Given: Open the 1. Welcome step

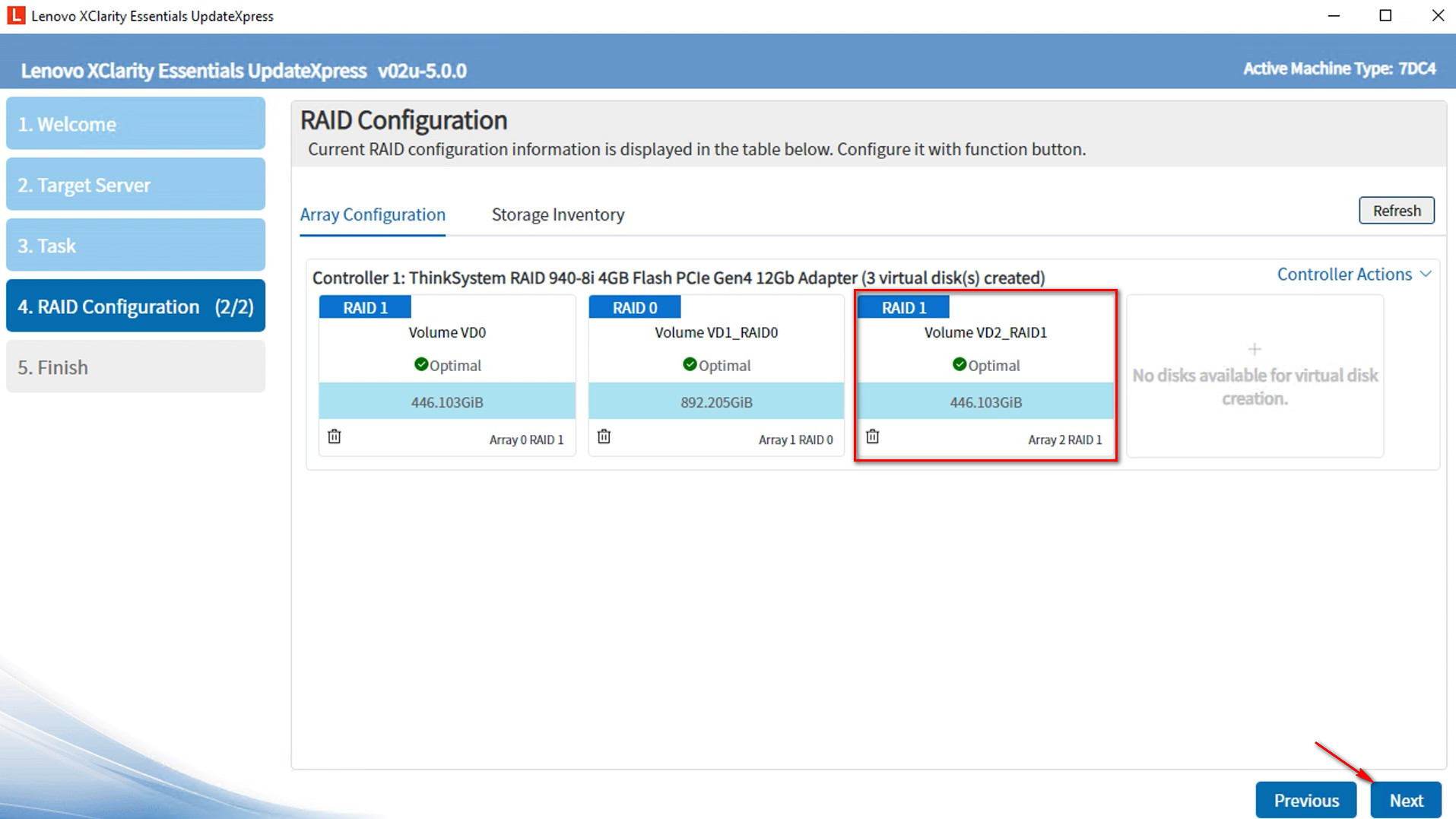Looking at the screenshot, I should pyautogui.click(x=135, y=124).
